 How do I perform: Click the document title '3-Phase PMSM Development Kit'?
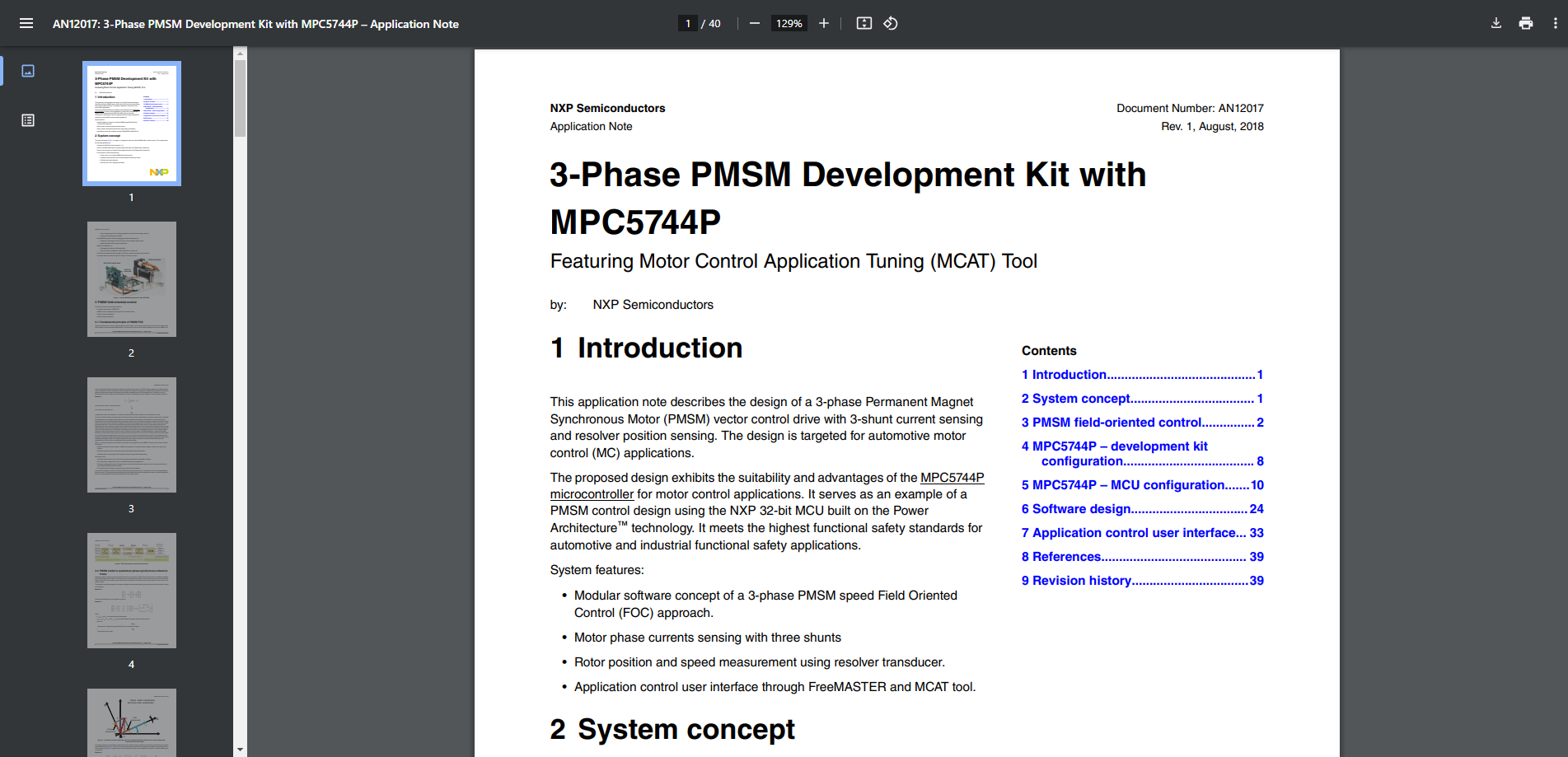[x=848, y=198]
